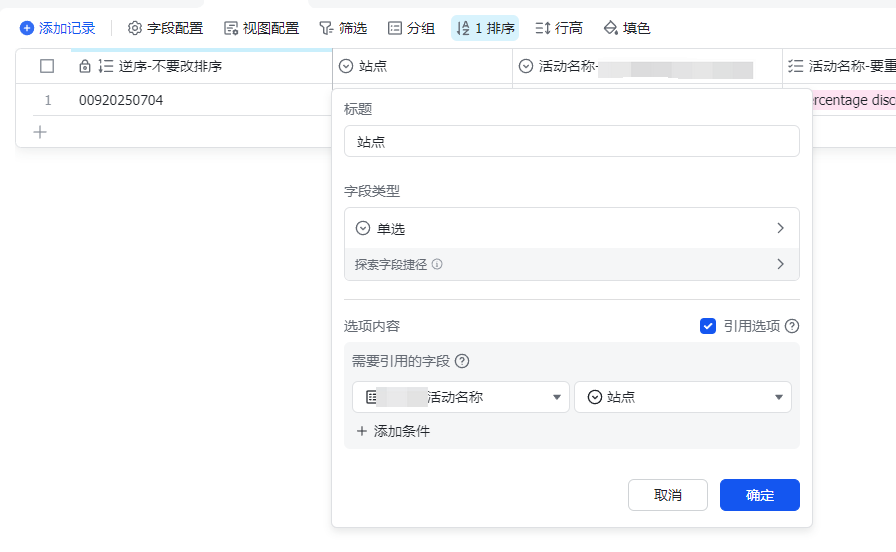Expand the 探索字段捷径 row
The height and width of the screenshot is (552, 896).
(x=571, y=265)
